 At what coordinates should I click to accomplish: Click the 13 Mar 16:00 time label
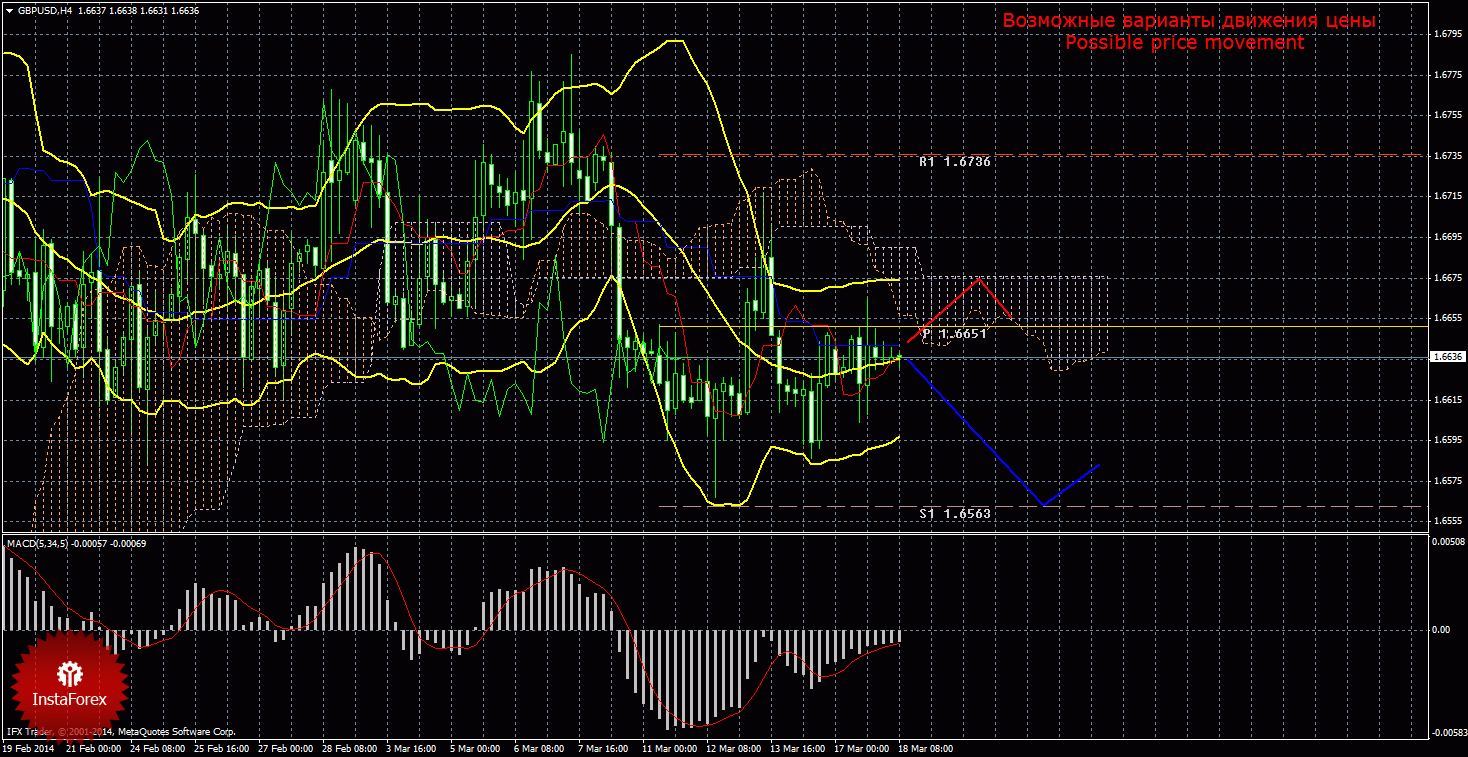click(x=799, y=748)
